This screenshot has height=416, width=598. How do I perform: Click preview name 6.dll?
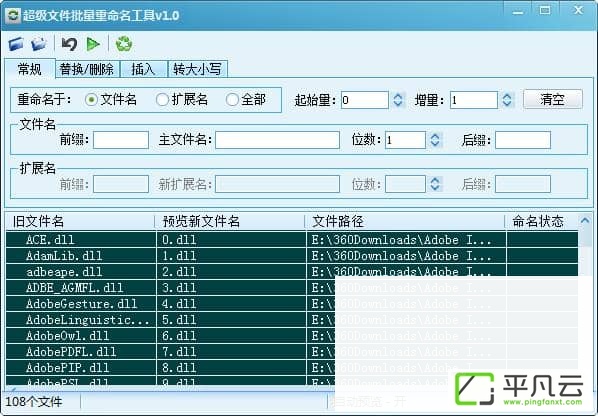[x=179, y=336]
